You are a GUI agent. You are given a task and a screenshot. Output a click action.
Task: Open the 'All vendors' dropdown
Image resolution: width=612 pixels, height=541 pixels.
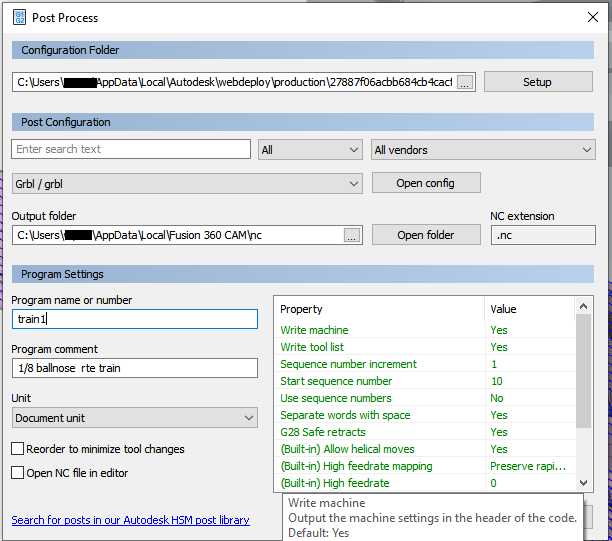483,150
